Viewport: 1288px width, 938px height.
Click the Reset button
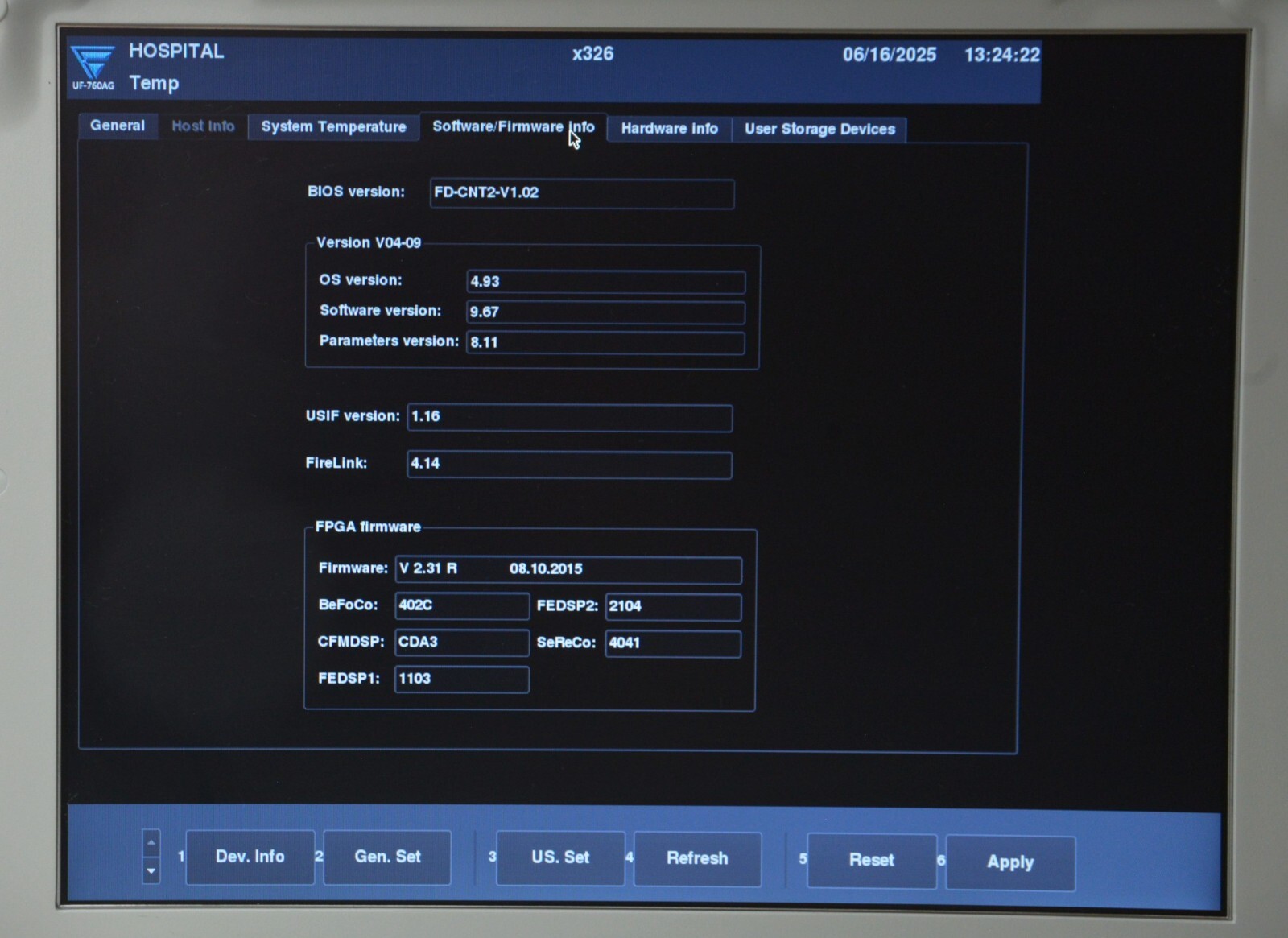(x=871, y=861)
